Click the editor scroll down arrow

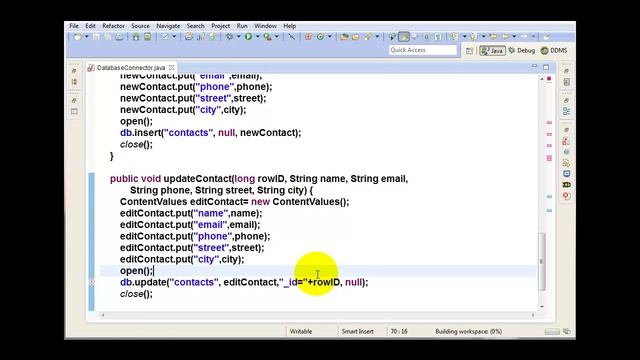(x=542, y=307)
